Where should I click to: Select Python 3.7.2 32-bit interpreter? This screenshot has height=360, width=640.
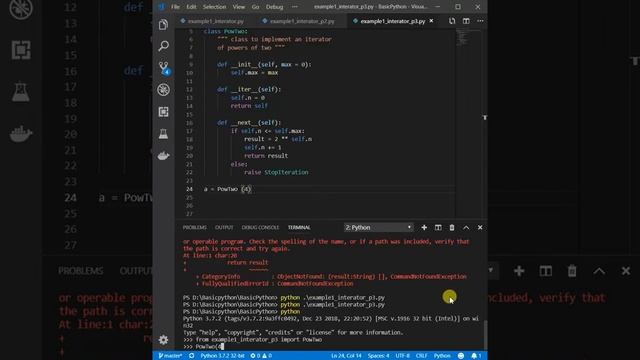point(222,356)
